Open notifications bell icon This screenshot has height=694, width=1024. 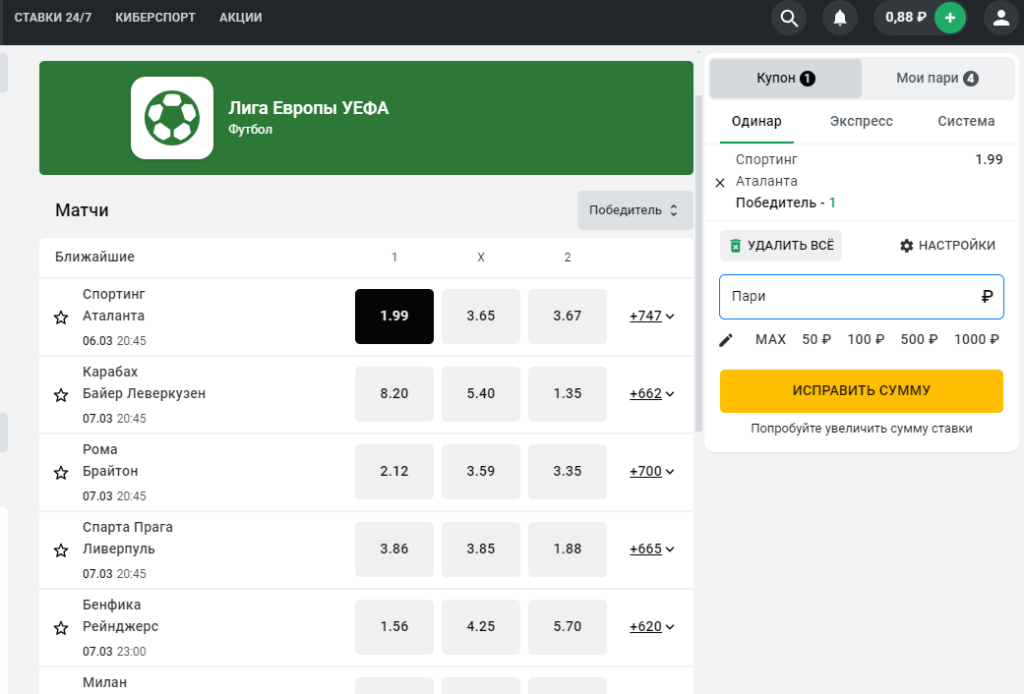click(840, 18)
